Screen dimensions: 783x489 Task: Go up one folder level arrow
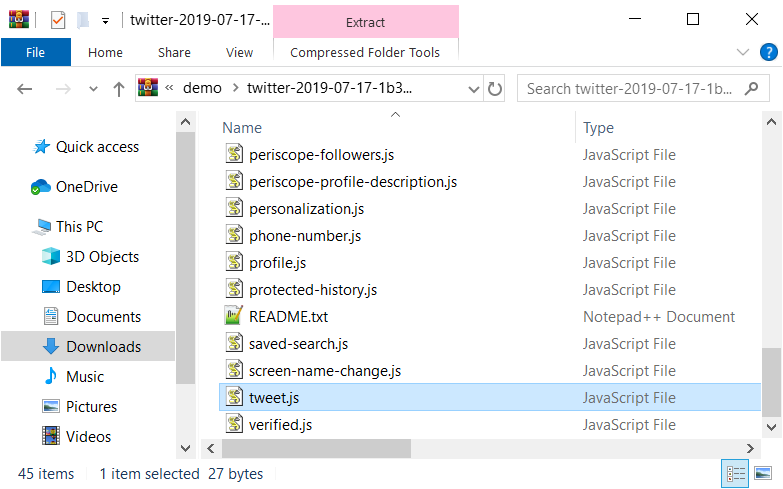(118, 89)
